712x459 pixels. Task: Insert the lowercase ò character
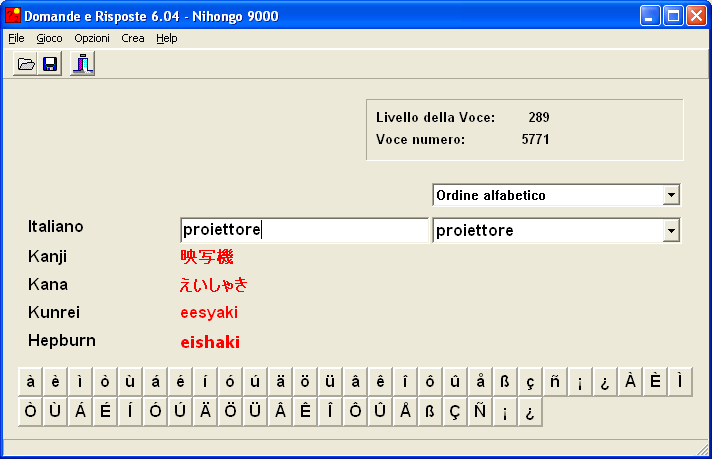(x=105, y=382)
